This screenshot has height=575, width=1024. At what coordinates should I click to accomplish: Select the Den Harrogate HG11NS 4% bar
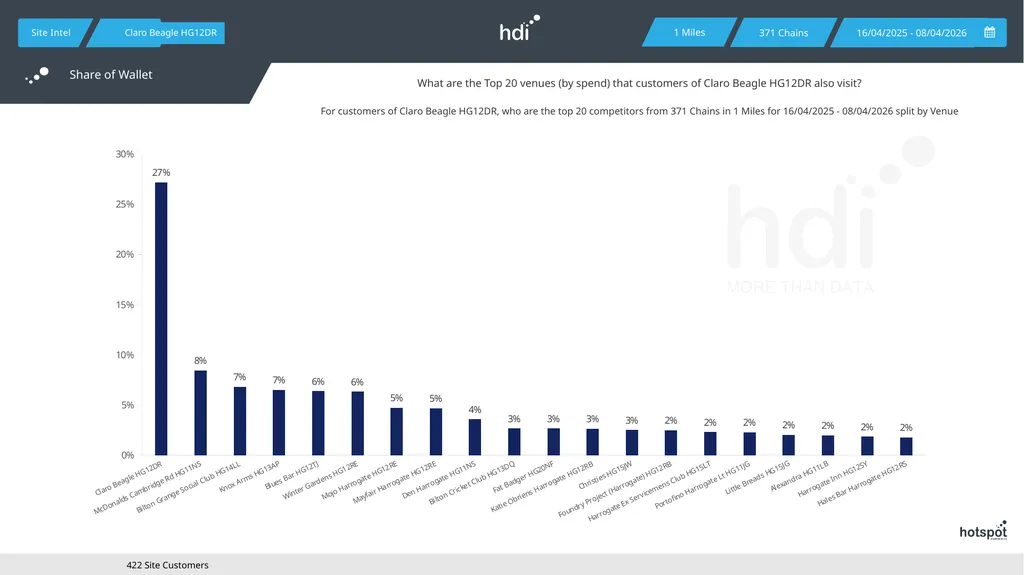point(475,437)
